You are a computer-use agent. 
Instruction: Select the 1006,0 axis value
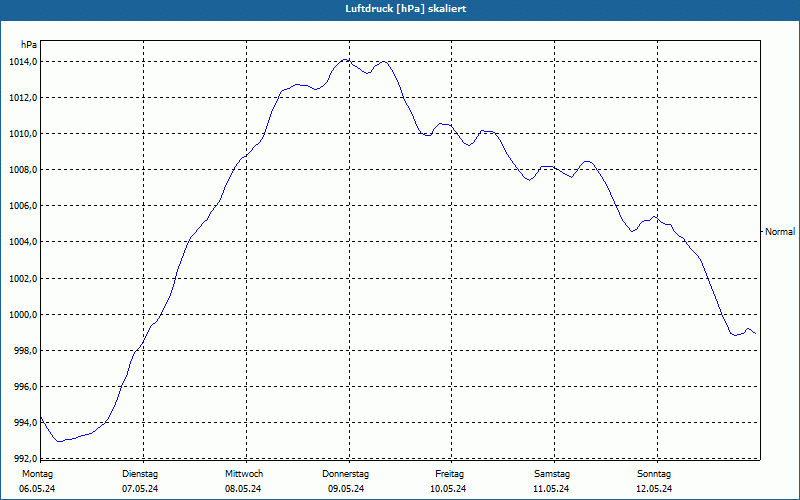tap(23, 206)
